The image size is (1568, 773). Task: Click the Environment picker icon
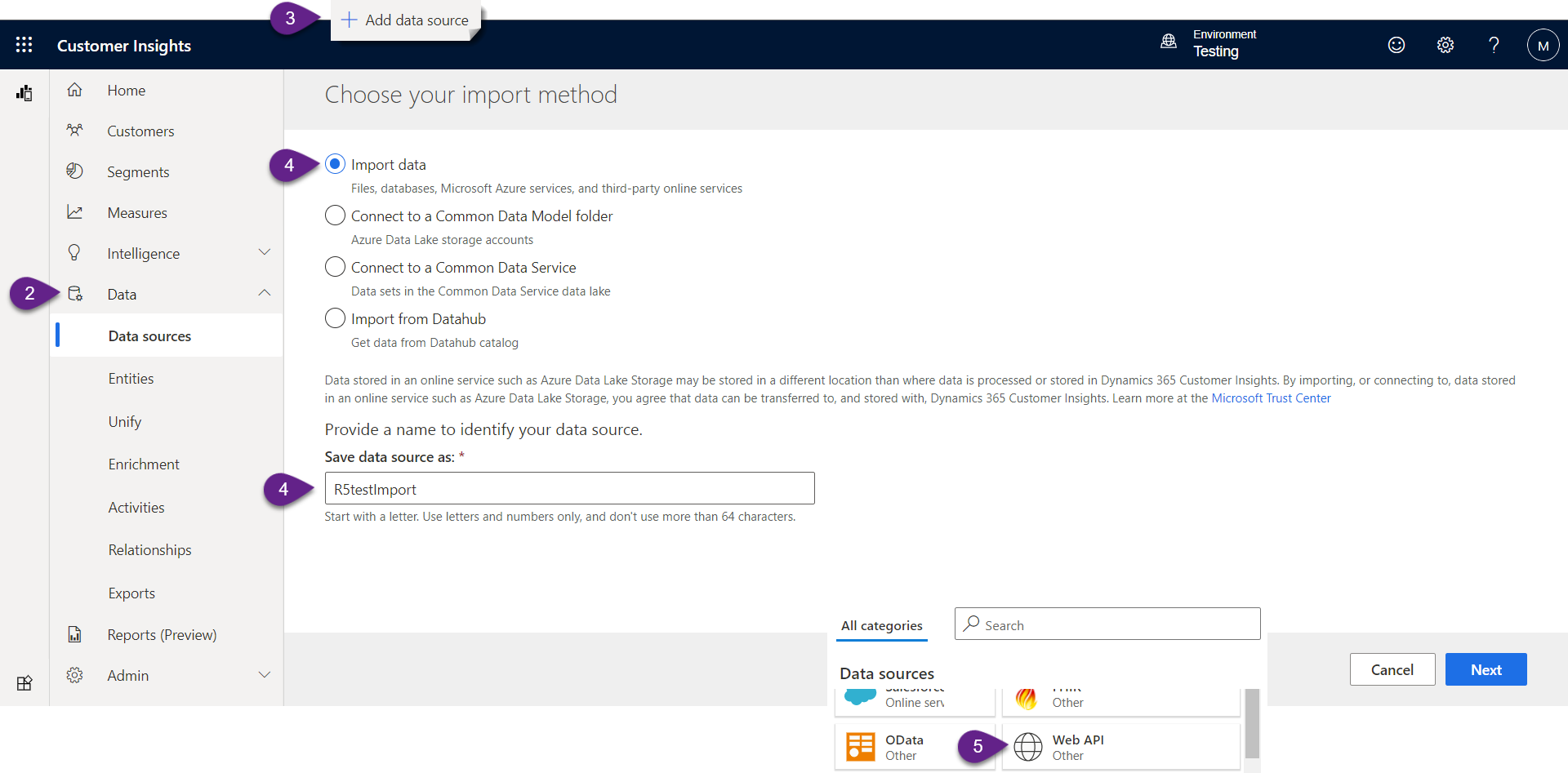[1169, 42]
